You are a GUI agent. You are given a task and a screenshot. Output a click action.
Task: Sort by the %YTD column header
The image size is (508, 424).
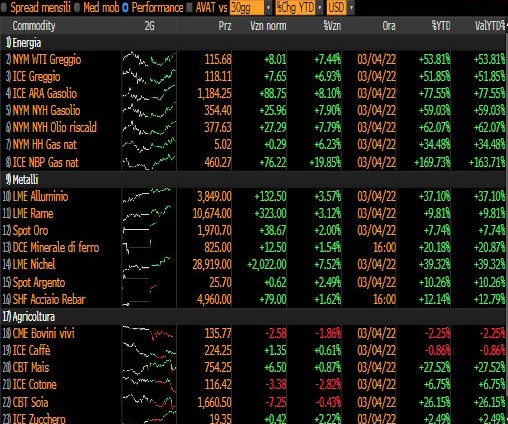tap(441, 26)
